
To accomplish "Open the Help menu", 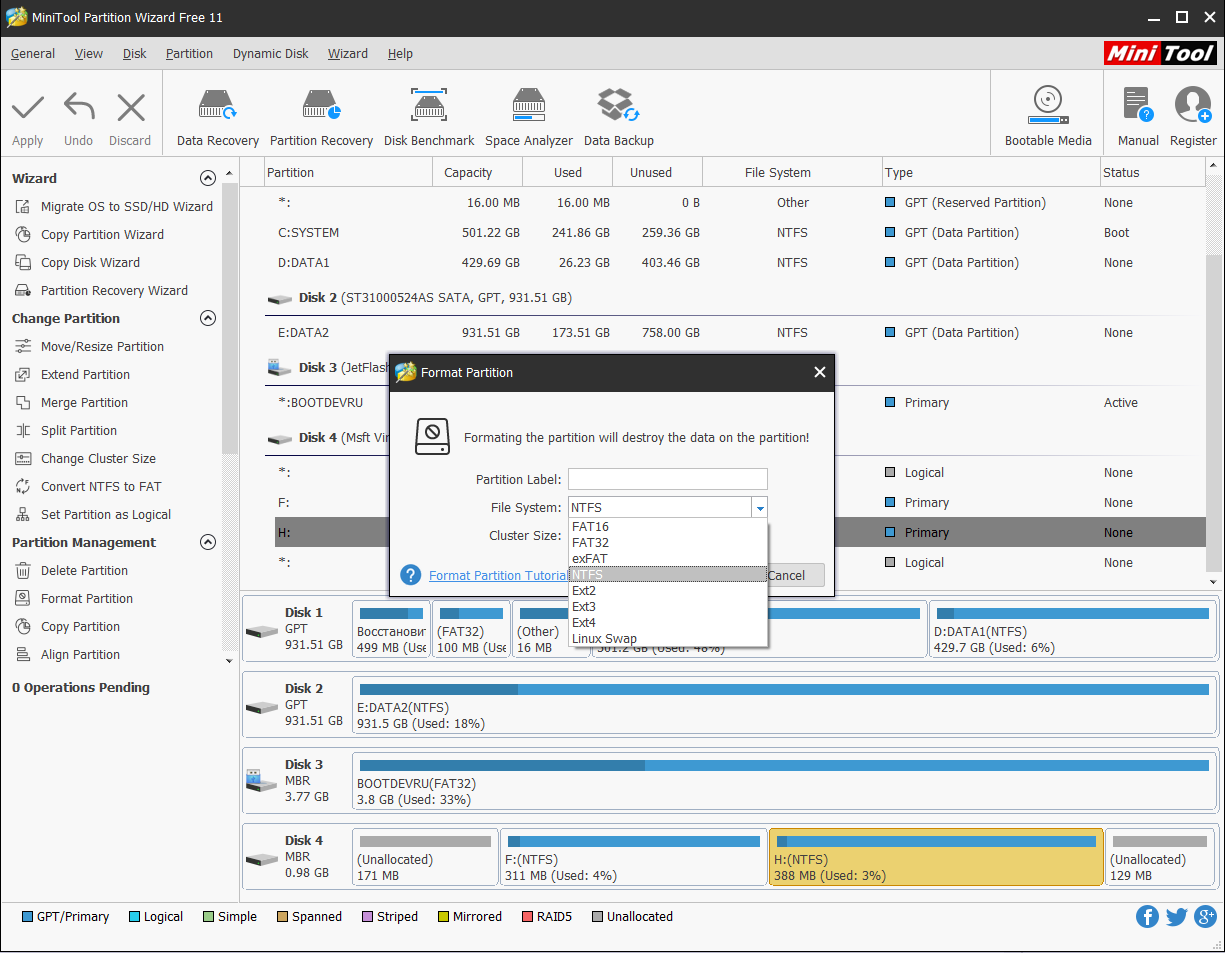I will [x=400, y=54].
